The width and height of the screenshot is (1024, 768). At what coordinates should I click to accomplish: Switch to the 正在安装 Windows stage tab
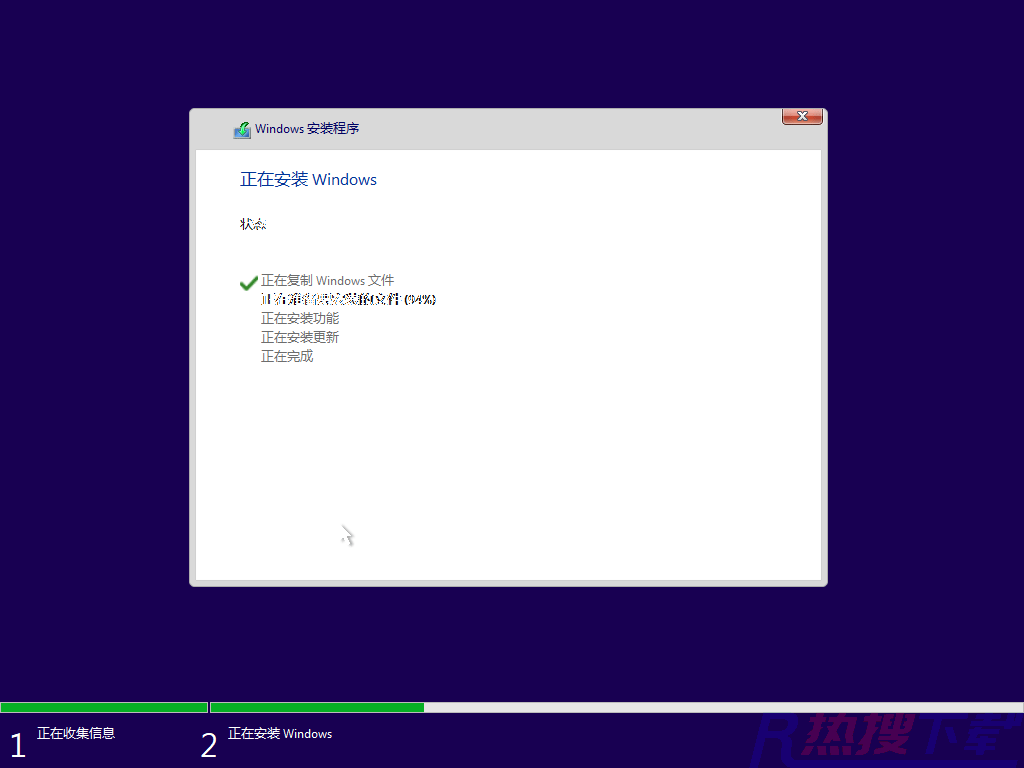pyautogui.click(x=280, y=733)
